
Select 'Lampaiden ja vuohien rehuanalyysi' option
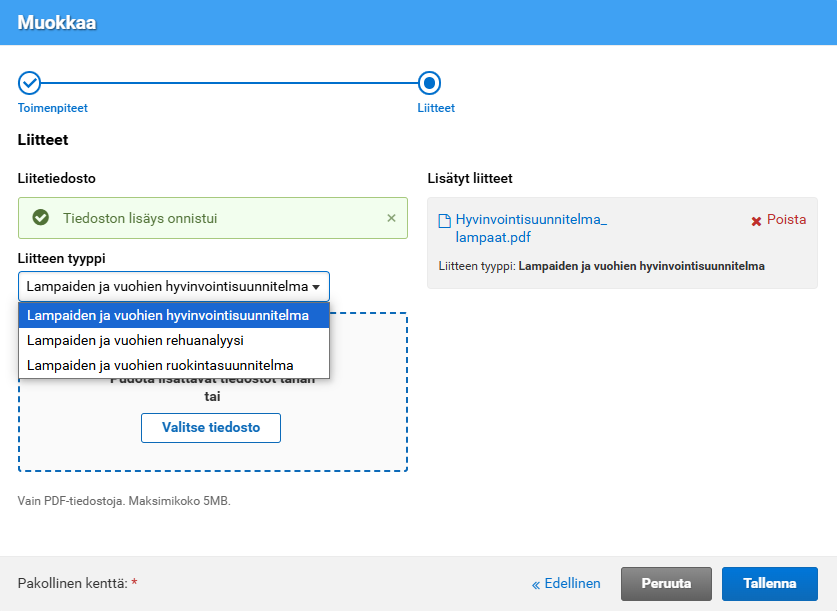pos(136,340)
